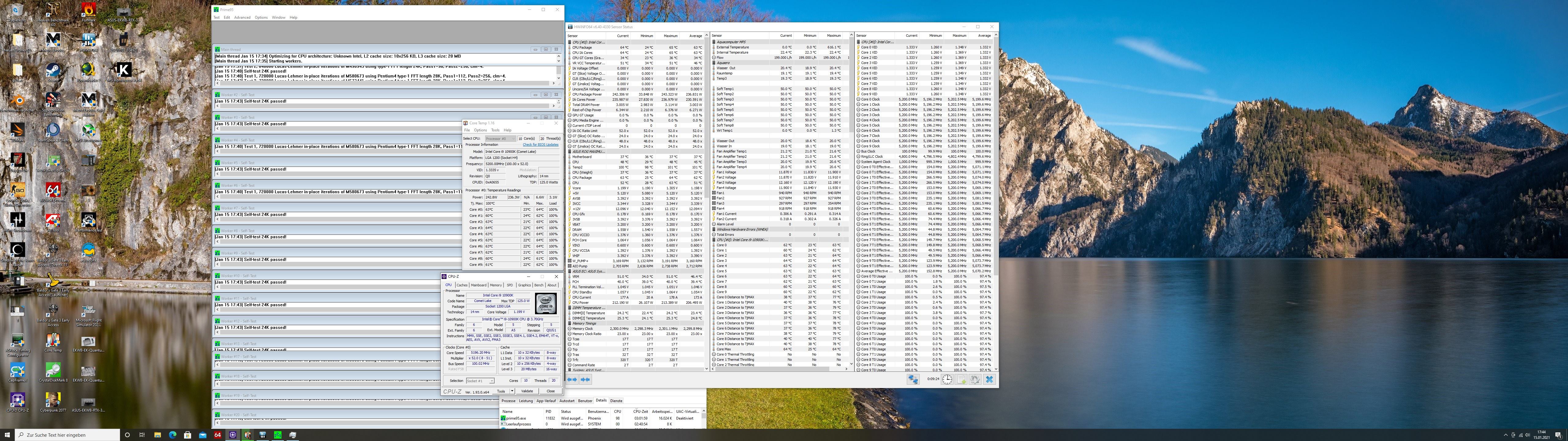Viewport: 1568px width, 441px height.
Task: Open the Advanced menu in Prime95
Action: (x=242, y=18)
